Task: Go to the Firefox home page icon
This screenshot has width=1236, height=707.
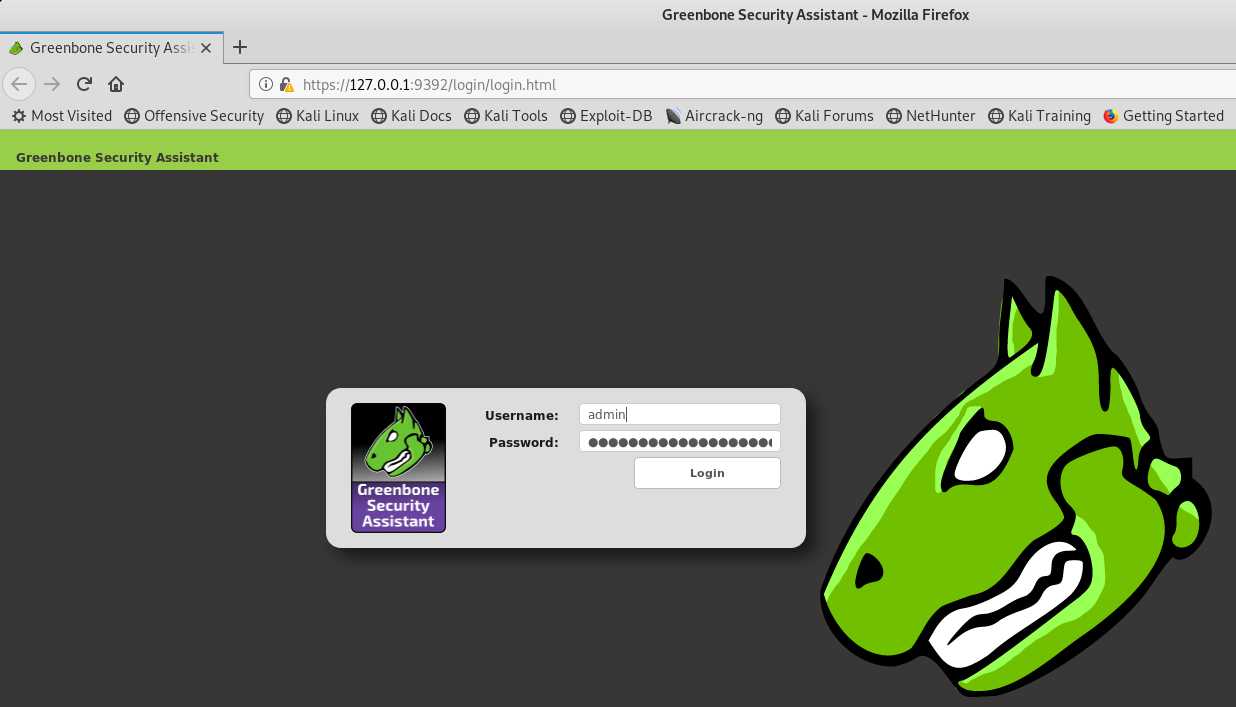Action: (x=116, y=84)
